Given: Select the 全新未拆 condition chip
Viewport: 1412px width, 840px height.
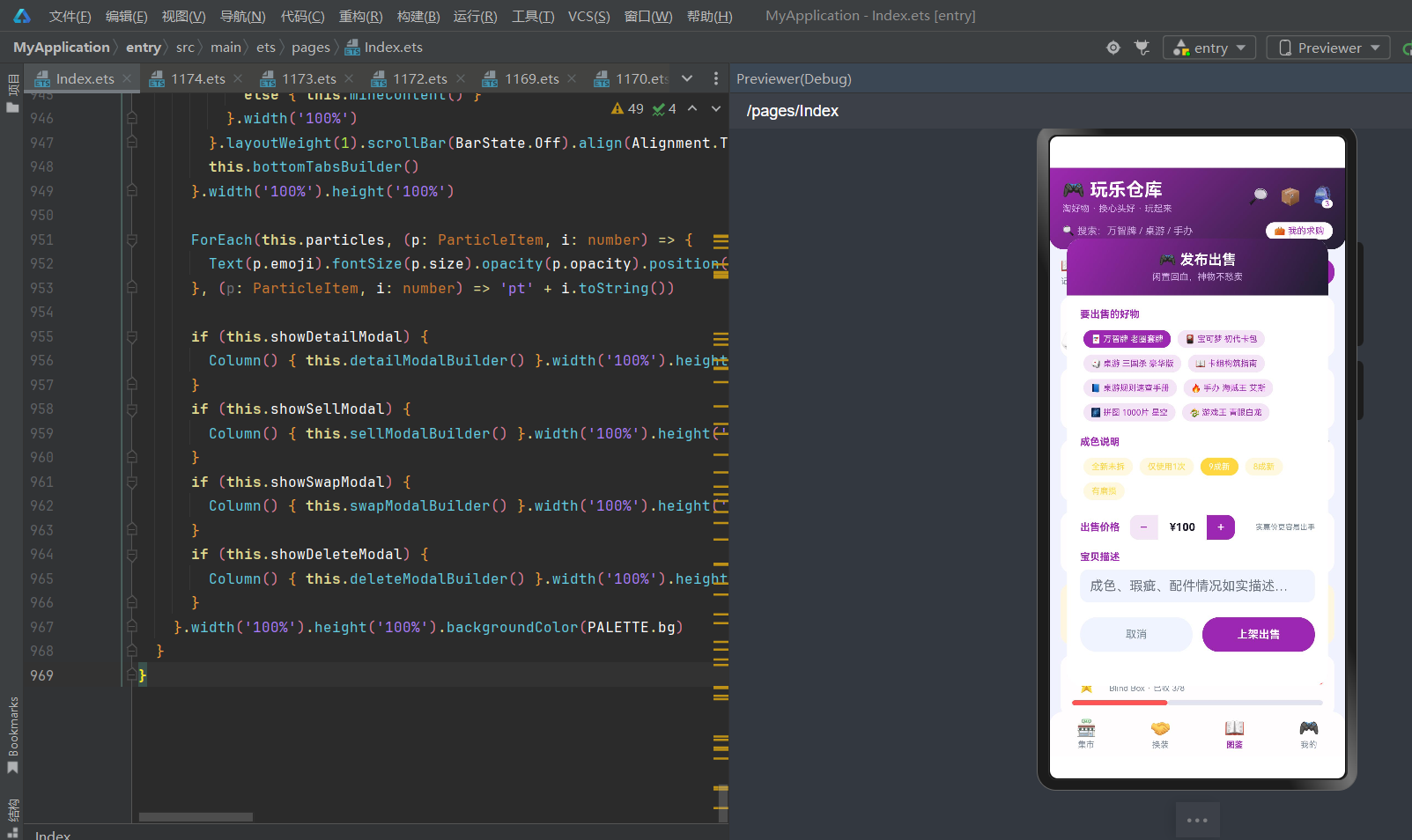Looking at the screenshot, I should click(x=1107, y=467).
